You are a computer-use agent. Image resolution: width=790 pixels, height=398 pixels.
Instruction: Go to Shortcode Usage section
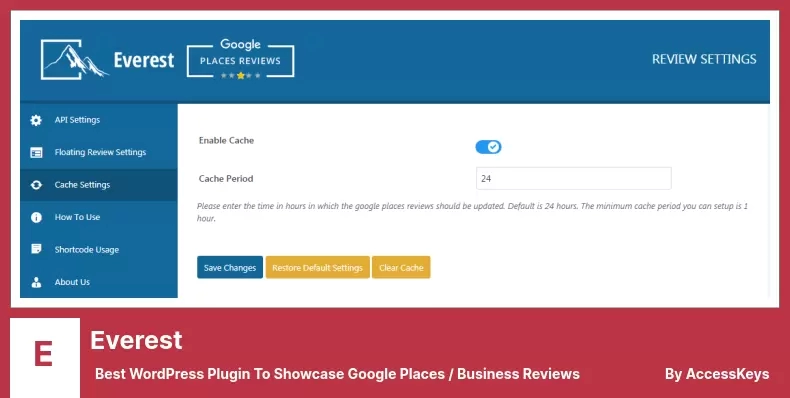(99, 249)
